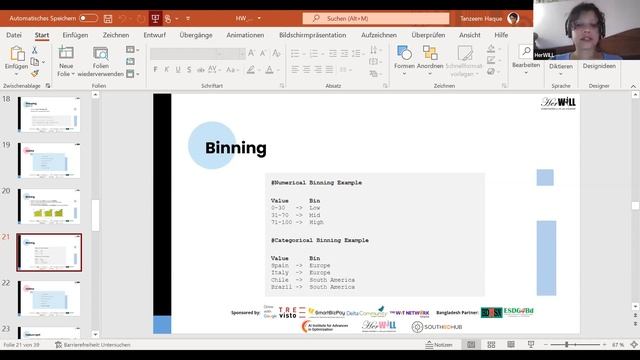The height and width of the screenshot is (360, 640).
Task: Open the Anordnen dropdown
Action: (x=430, y=60)
